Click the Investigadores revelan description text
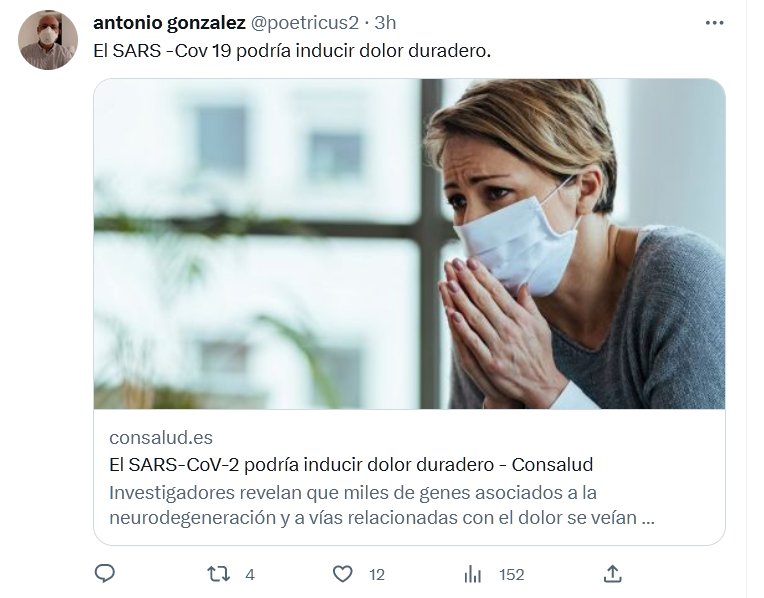This screenshot has width=764, height=598. pos(382,505)
